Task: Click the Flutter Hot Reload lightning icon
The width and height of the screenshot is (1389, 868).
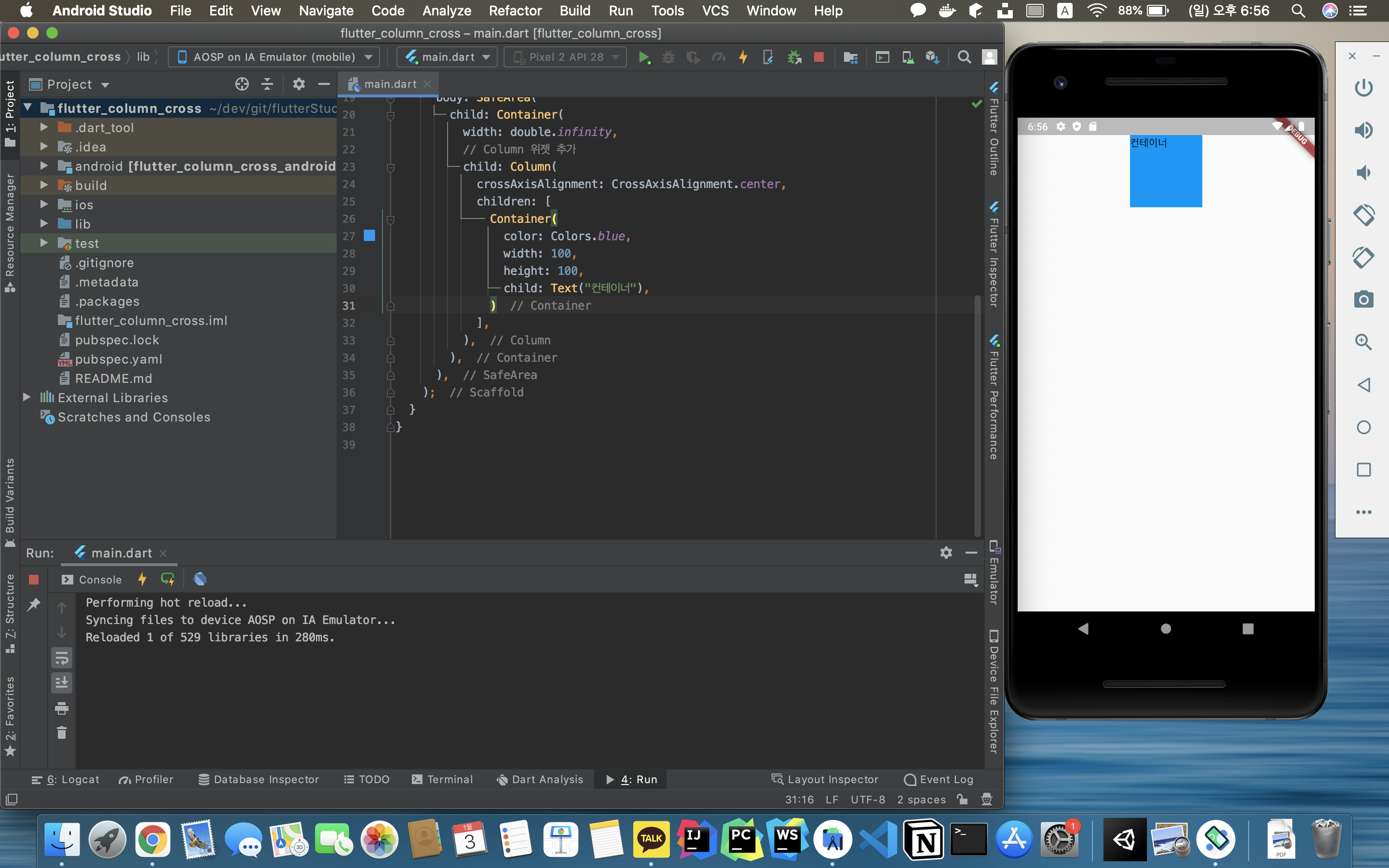Action: tap(743, 57)
